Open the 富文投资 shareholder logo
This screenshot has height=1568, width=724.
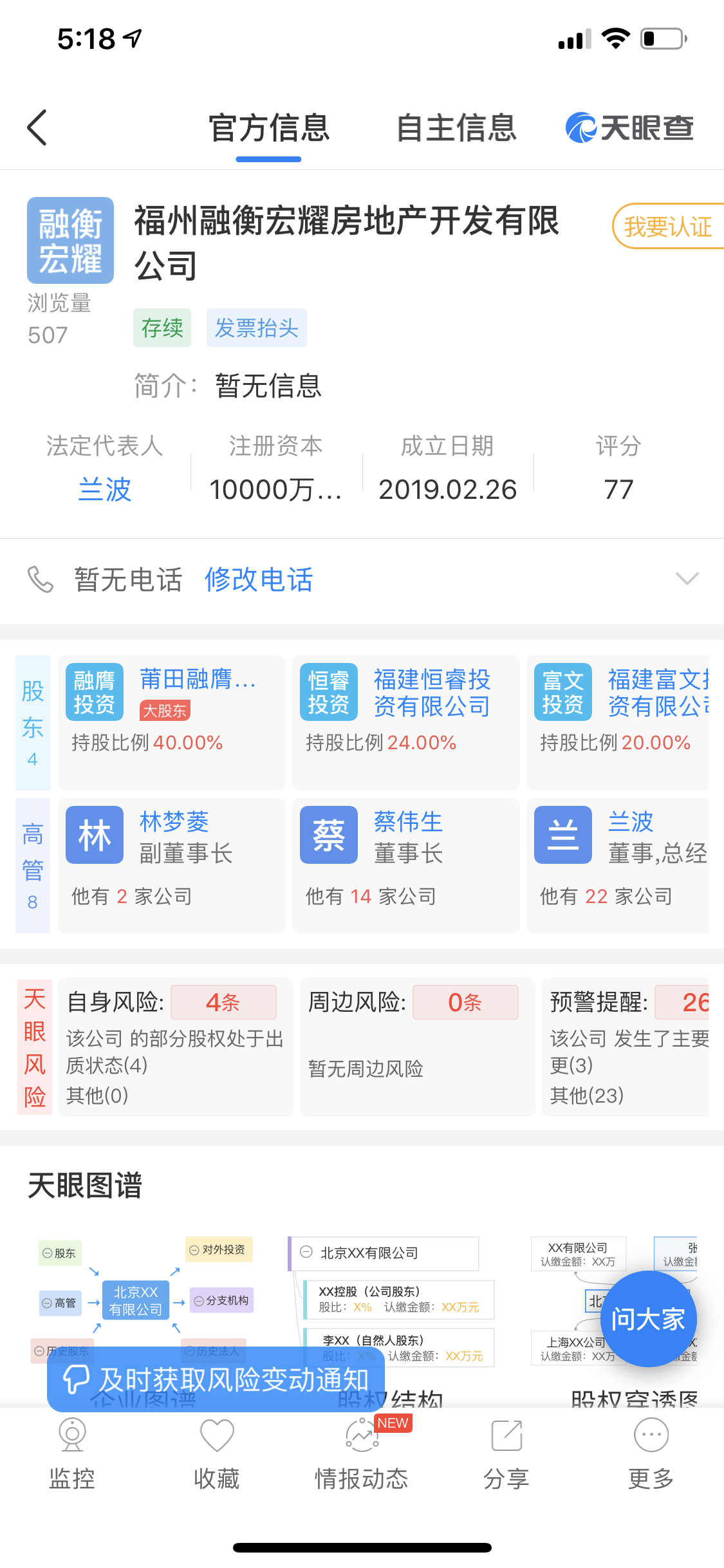(x=562, y=691)
